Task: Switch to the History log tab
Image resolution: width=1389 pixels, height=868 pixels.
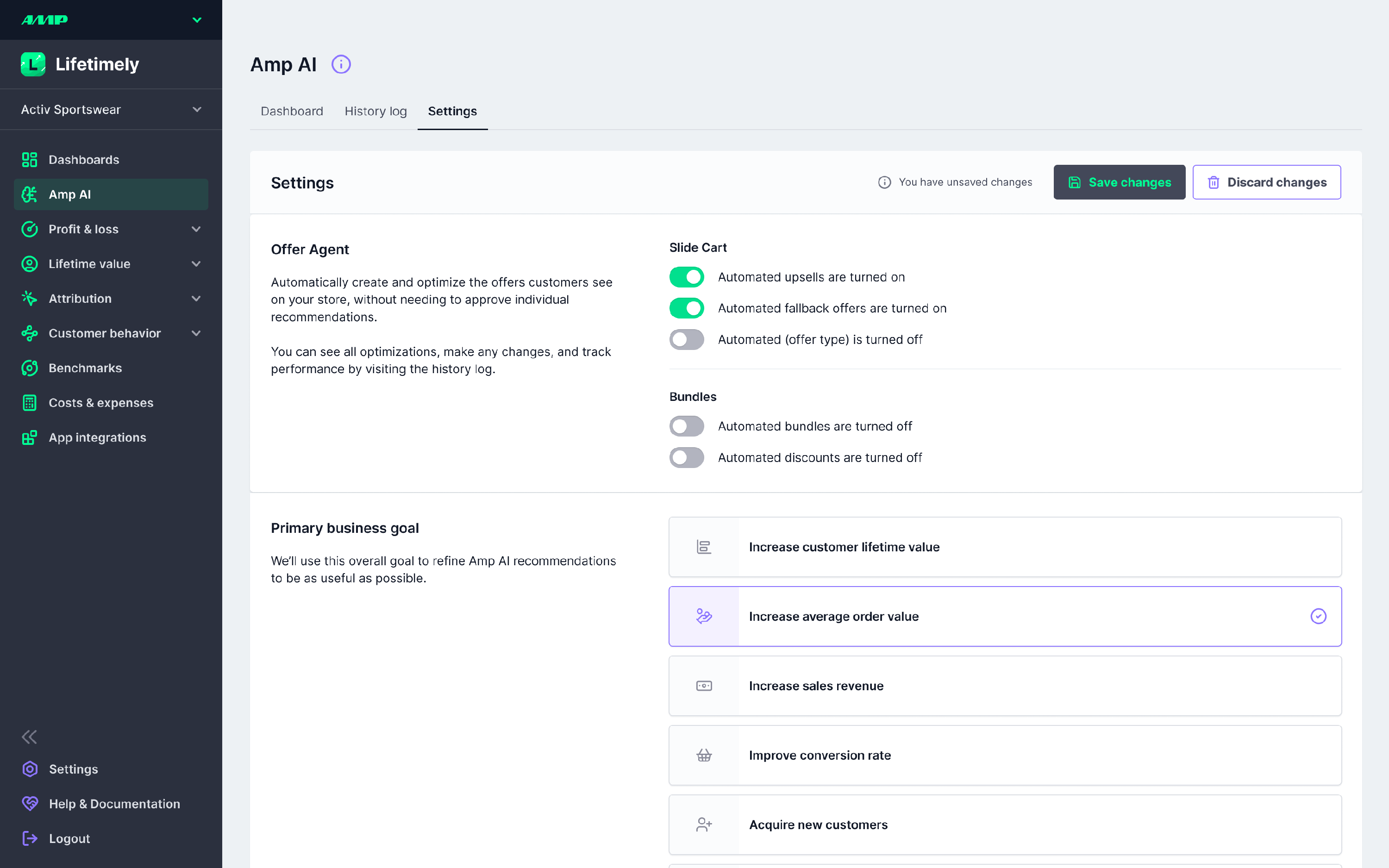Action: point(375,112)
